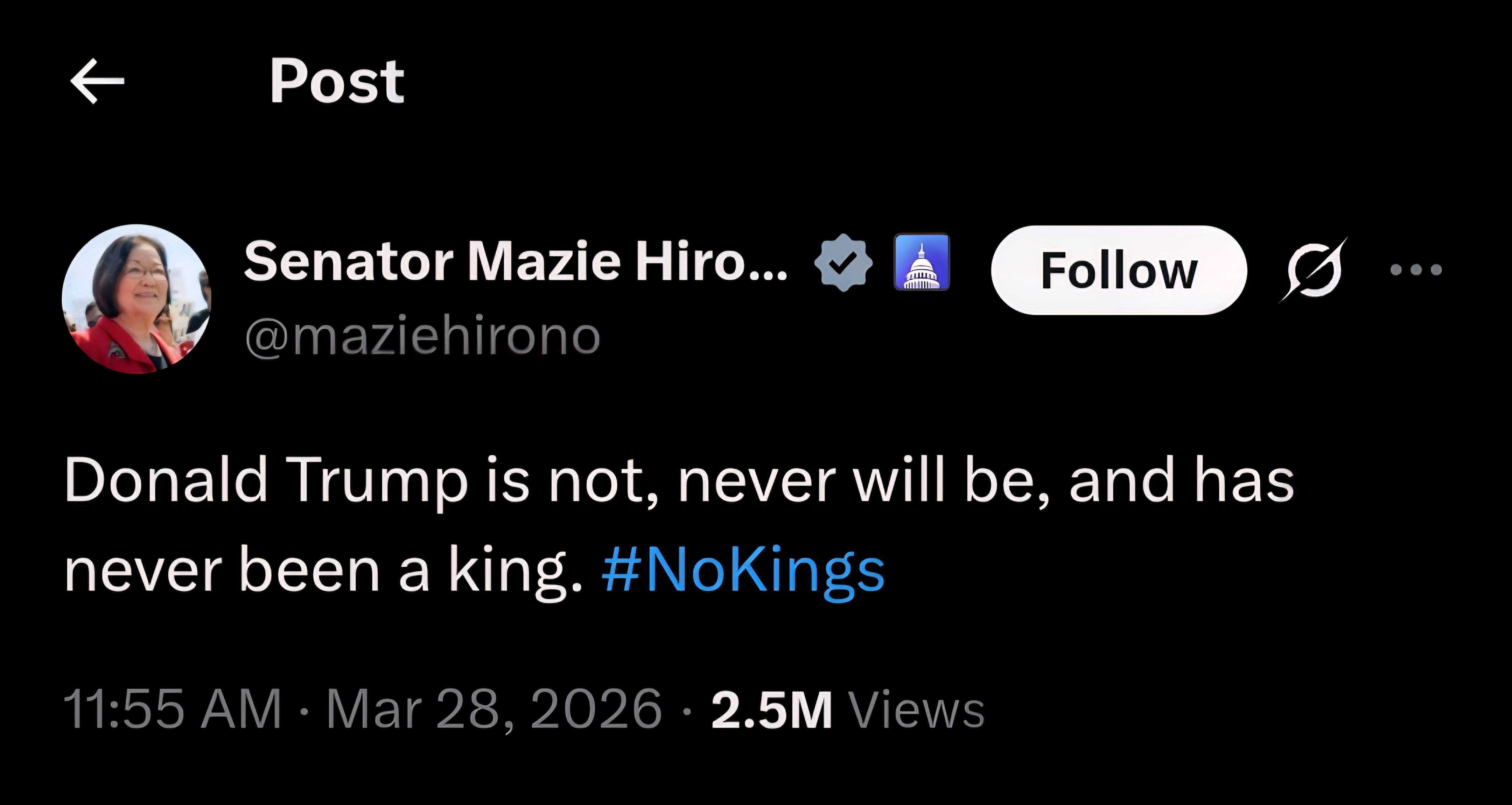Click the 11:55 AM timestamp
Image resolution: width=1512 pixels, height=805 pixels.
(172, 709)
